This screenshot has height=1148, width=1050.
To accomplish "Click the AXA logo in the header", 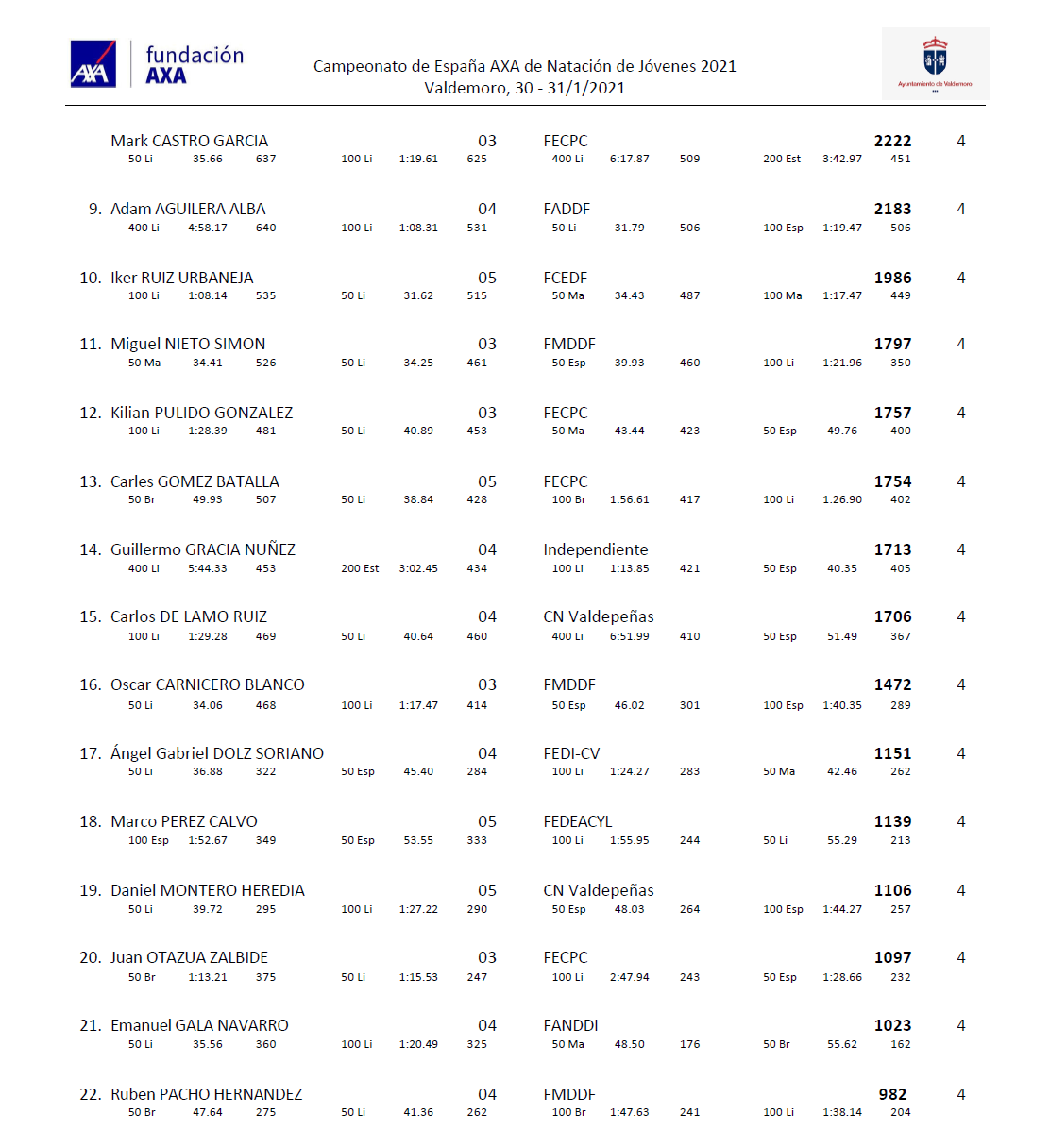I will [93, 64].
